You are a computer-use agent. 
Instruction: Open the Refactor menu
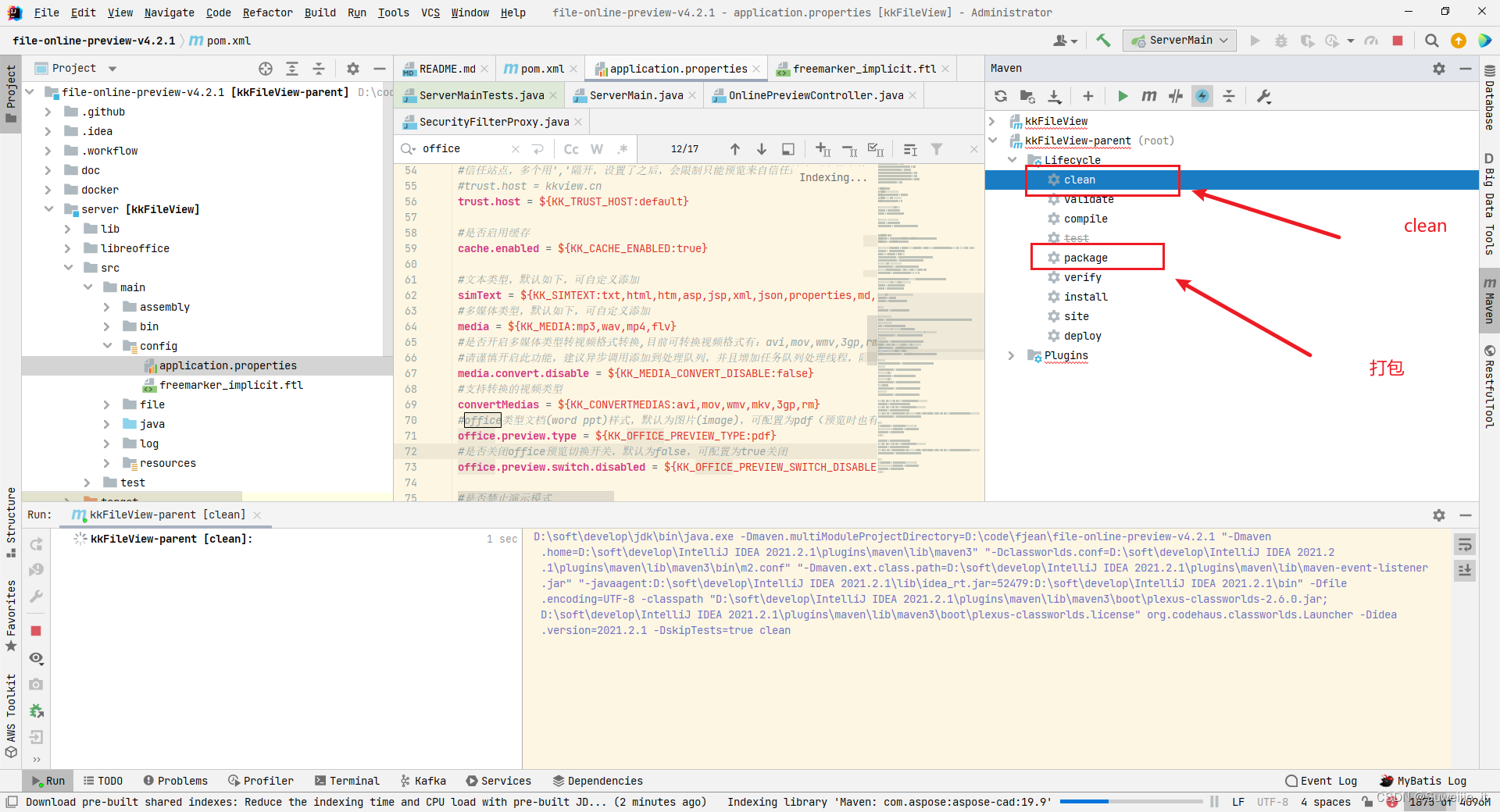click(x=267, y=12)
